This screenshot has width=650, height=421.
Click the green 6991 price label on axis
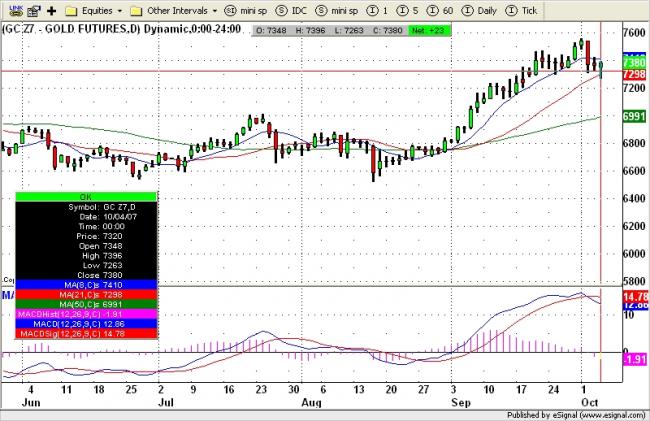(634, 116)
